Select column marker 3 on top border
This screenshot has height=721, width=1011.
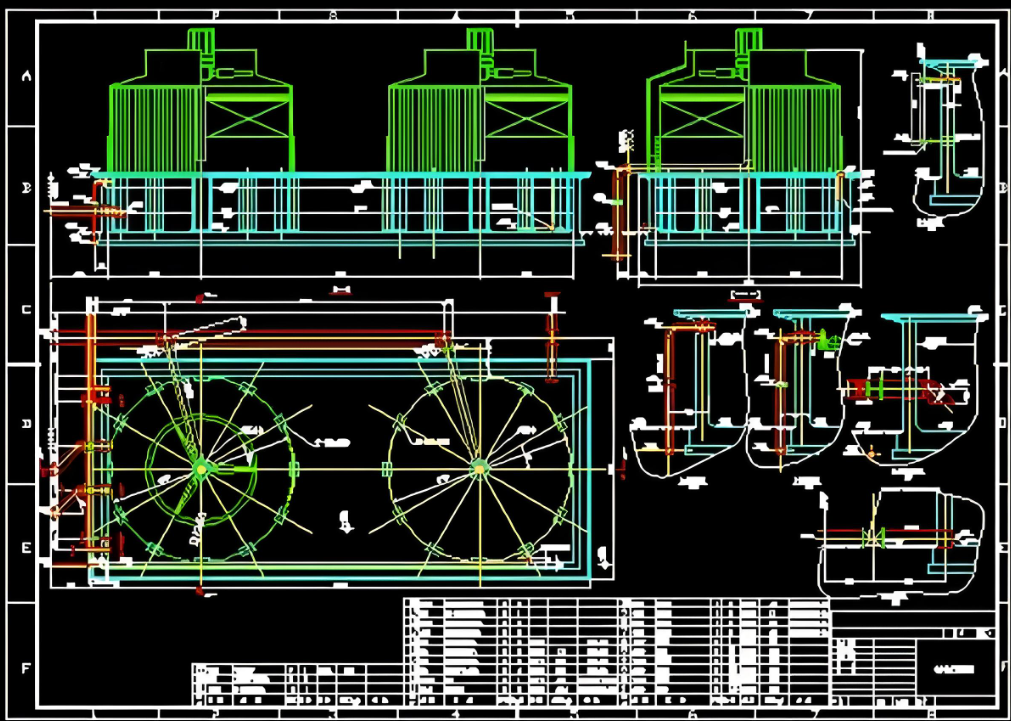coord(332,15)
